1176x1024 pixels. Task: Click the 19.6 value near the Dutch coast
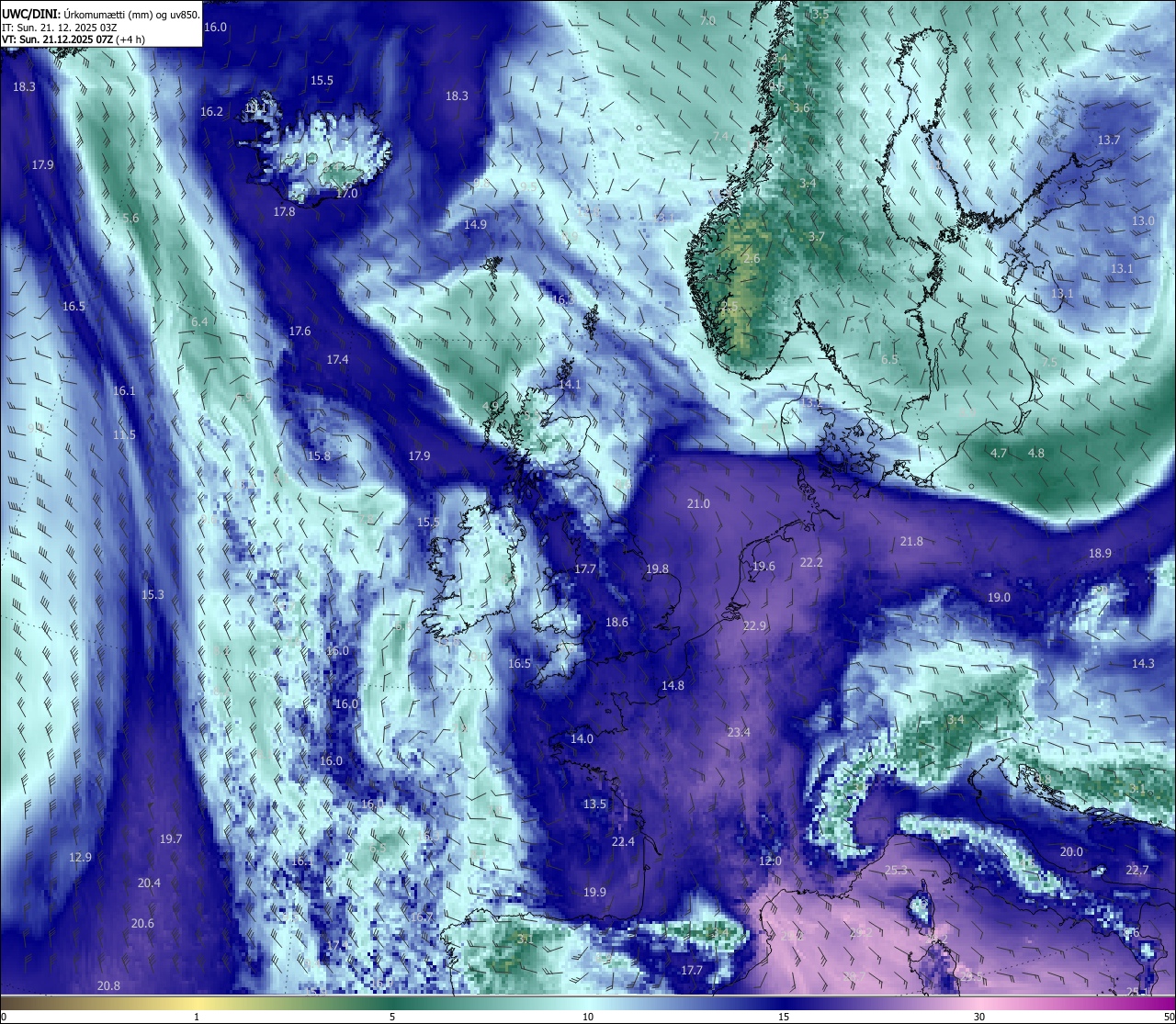pos(763,566)
